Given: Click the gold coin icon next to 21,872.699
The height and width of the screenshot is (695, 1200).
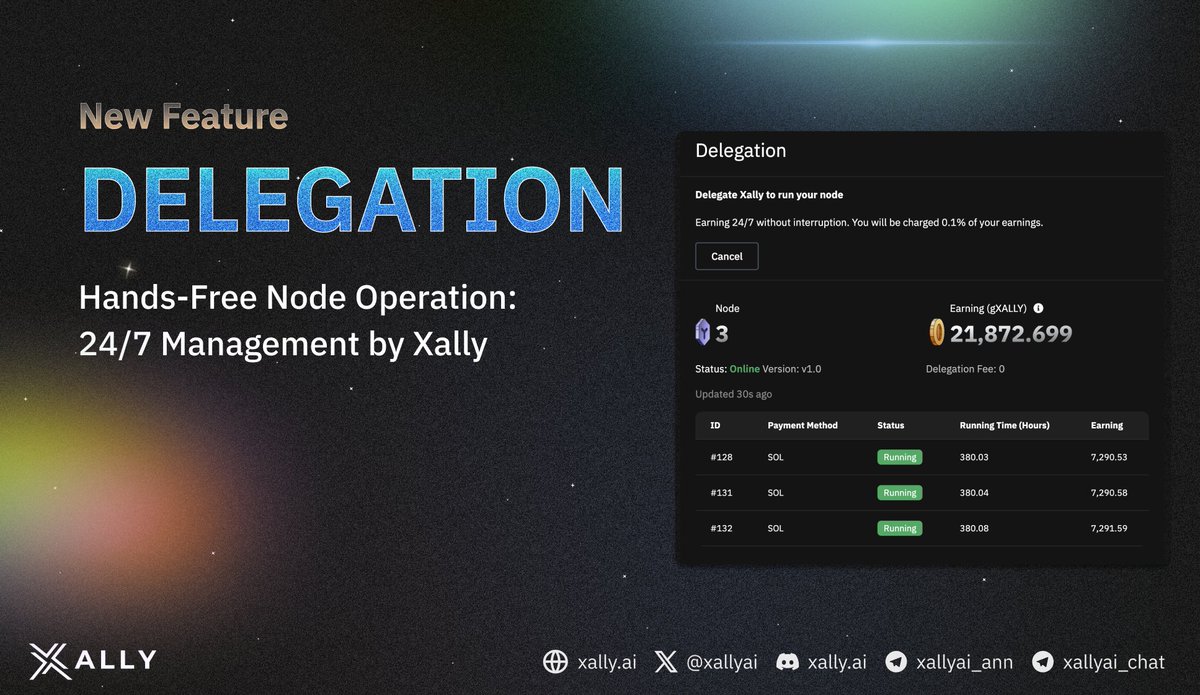Looking at the screenshot, I should tap(938, 331).
